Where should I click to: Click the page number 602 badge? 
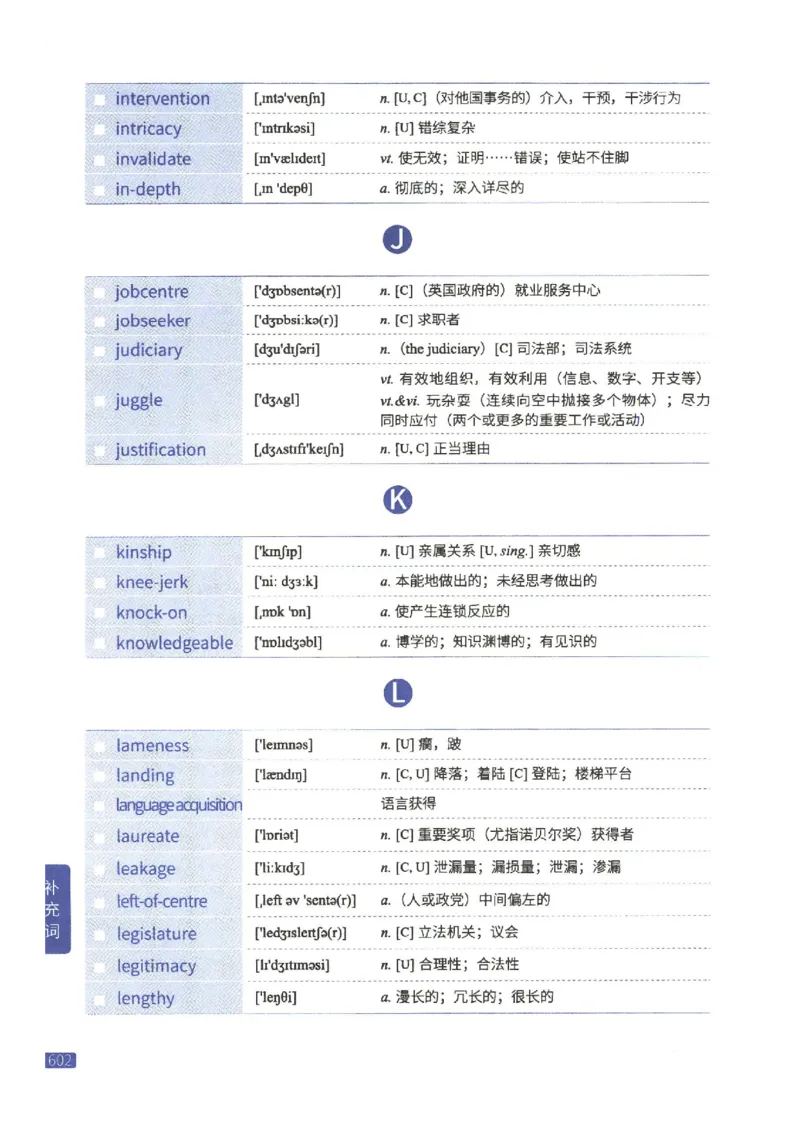point(60,1058)
